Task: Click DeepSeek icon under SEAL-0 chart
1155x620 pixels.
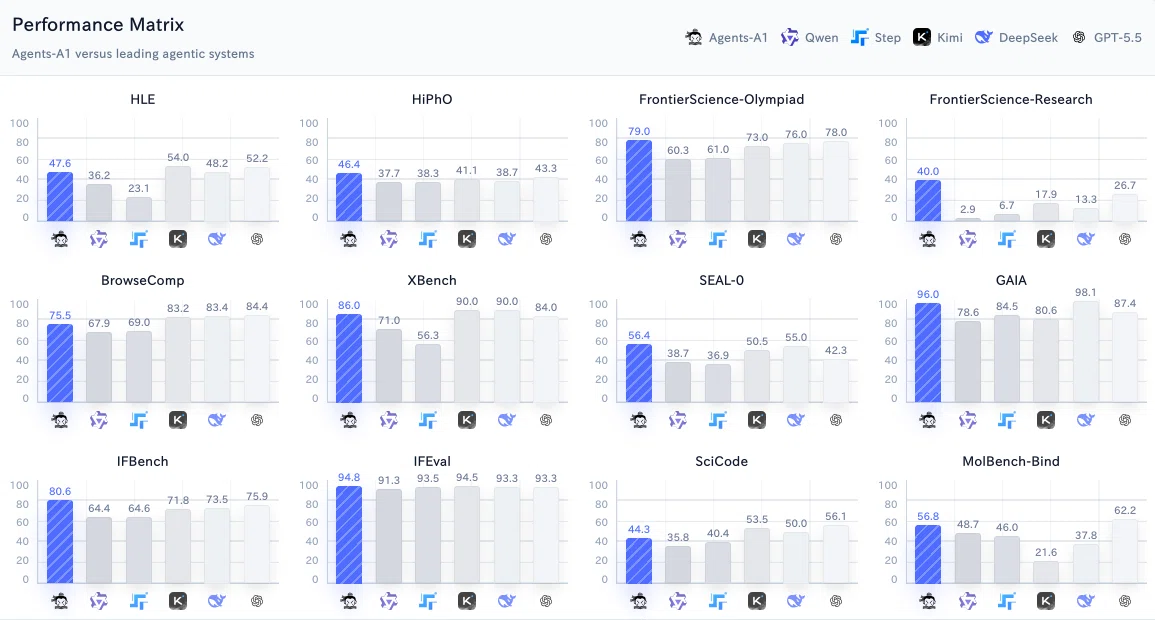Action: point(796,420)
